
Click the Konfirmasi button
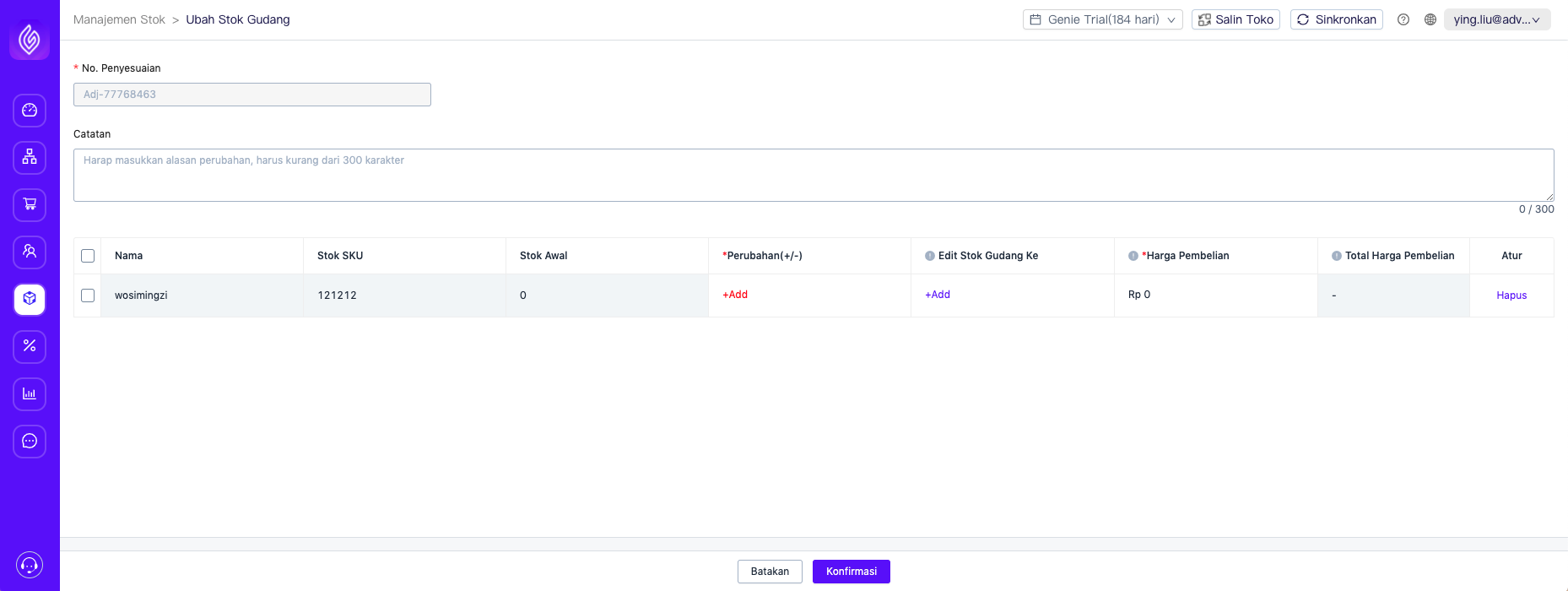(x=852, y=572)
